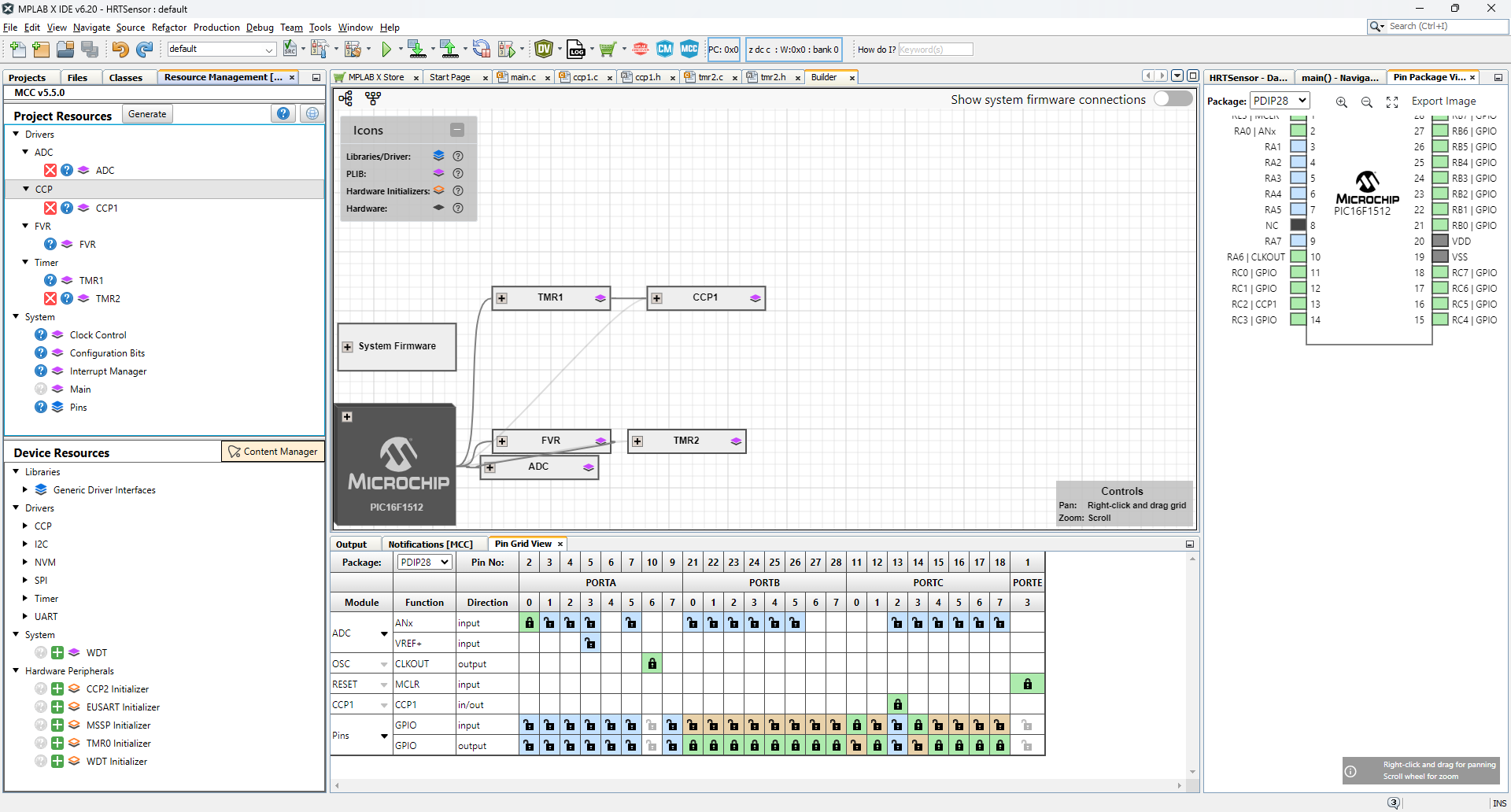Click the Redo toolbar icon

tap(144, 50)
